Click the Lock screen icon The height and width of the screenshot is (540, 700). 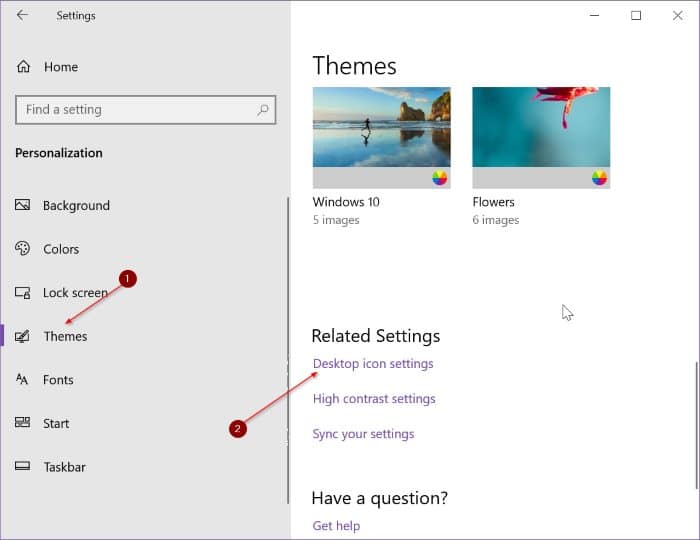[22, 292]
